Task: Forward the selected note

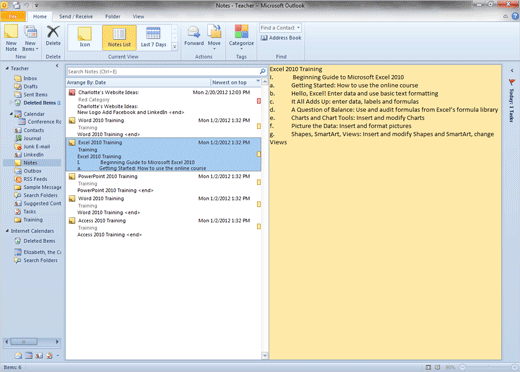Action: pyautogui.click(x=194, y=36)
